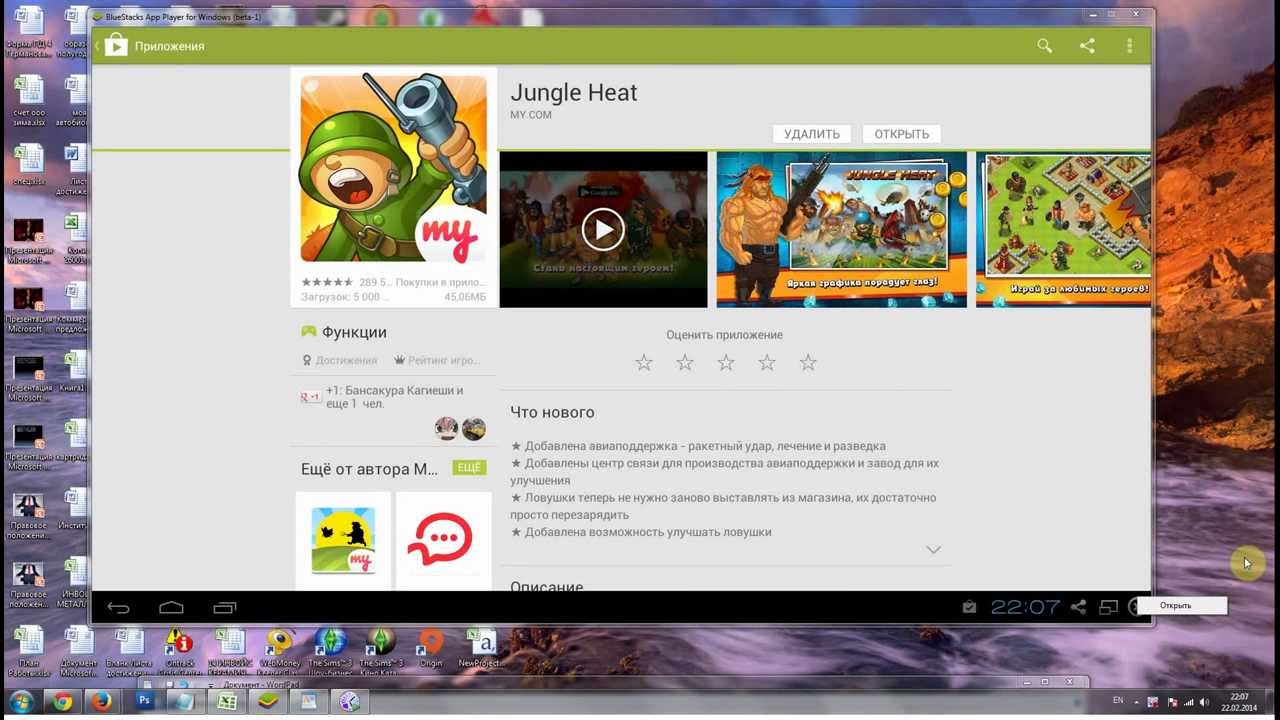Open Photoshop from taskbar

coord(145,701)
